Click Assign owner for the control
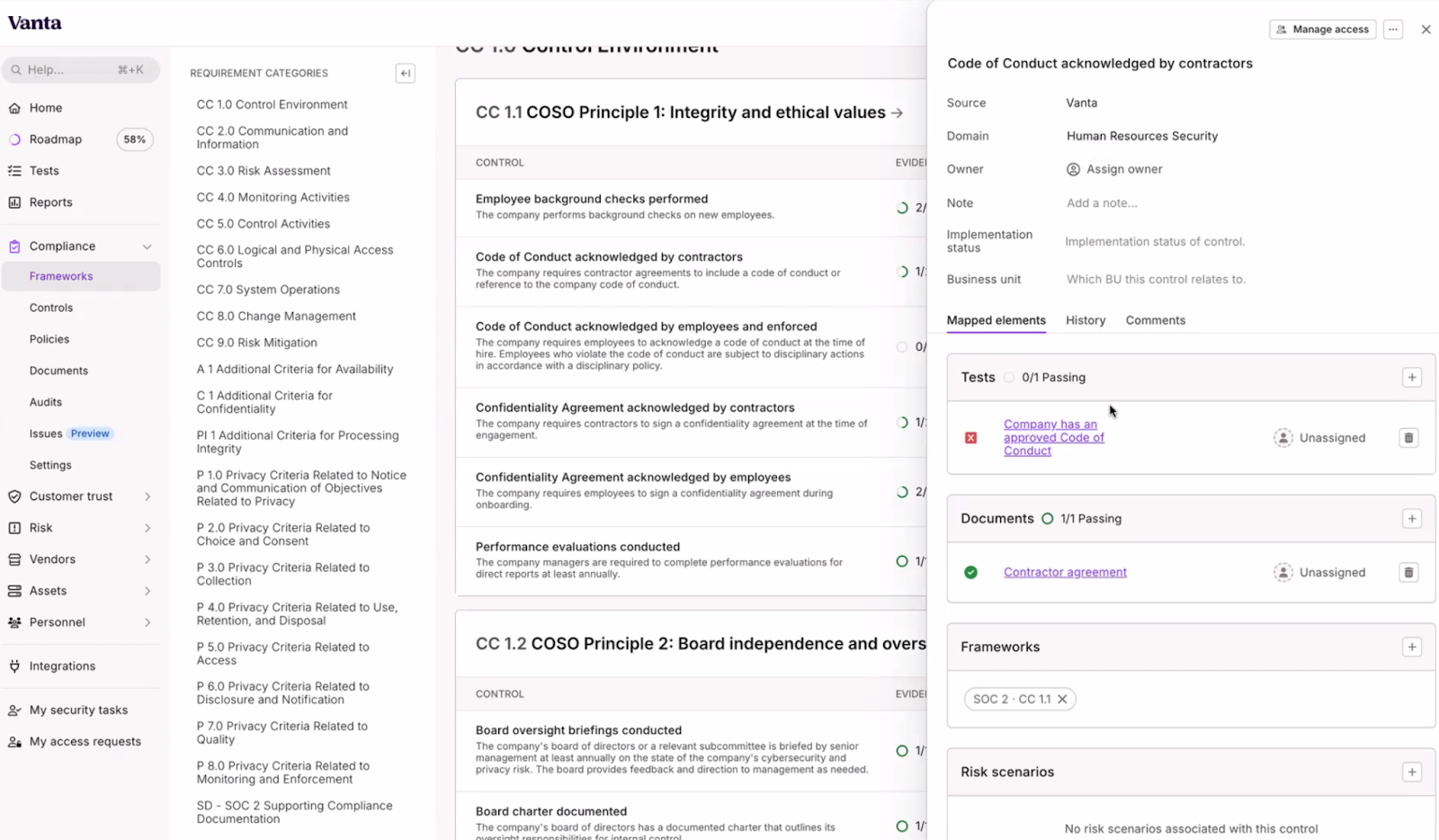 pos(1114,170)
